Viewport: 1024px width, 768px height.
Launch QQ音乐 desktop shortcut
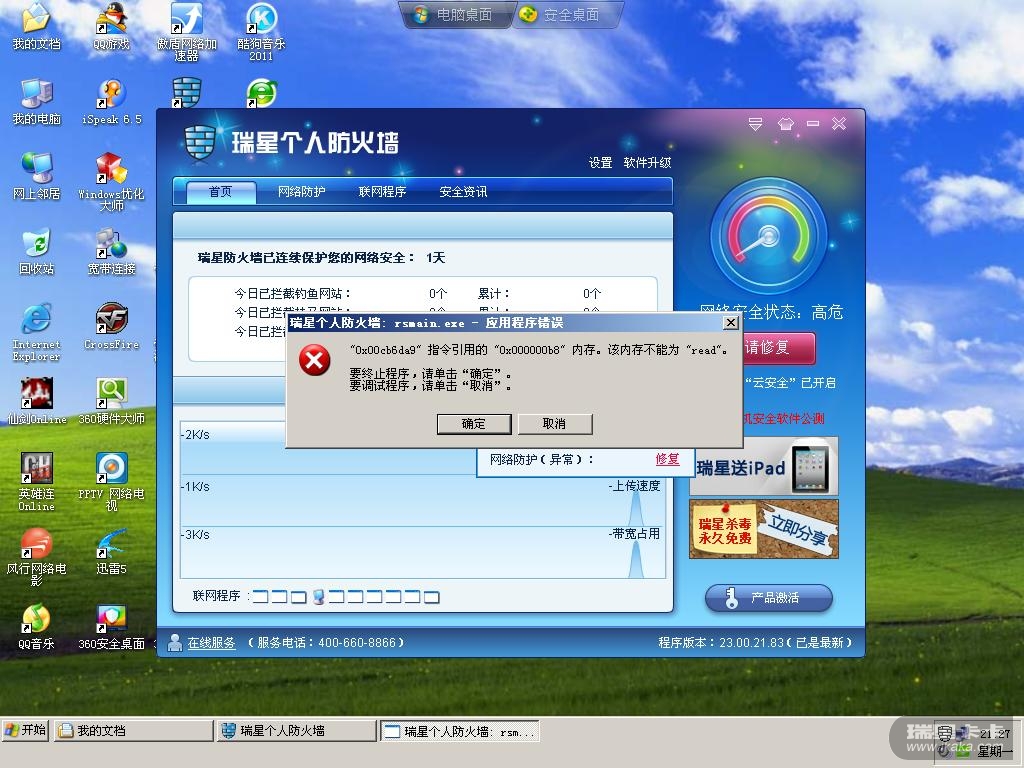click(36, 627)
